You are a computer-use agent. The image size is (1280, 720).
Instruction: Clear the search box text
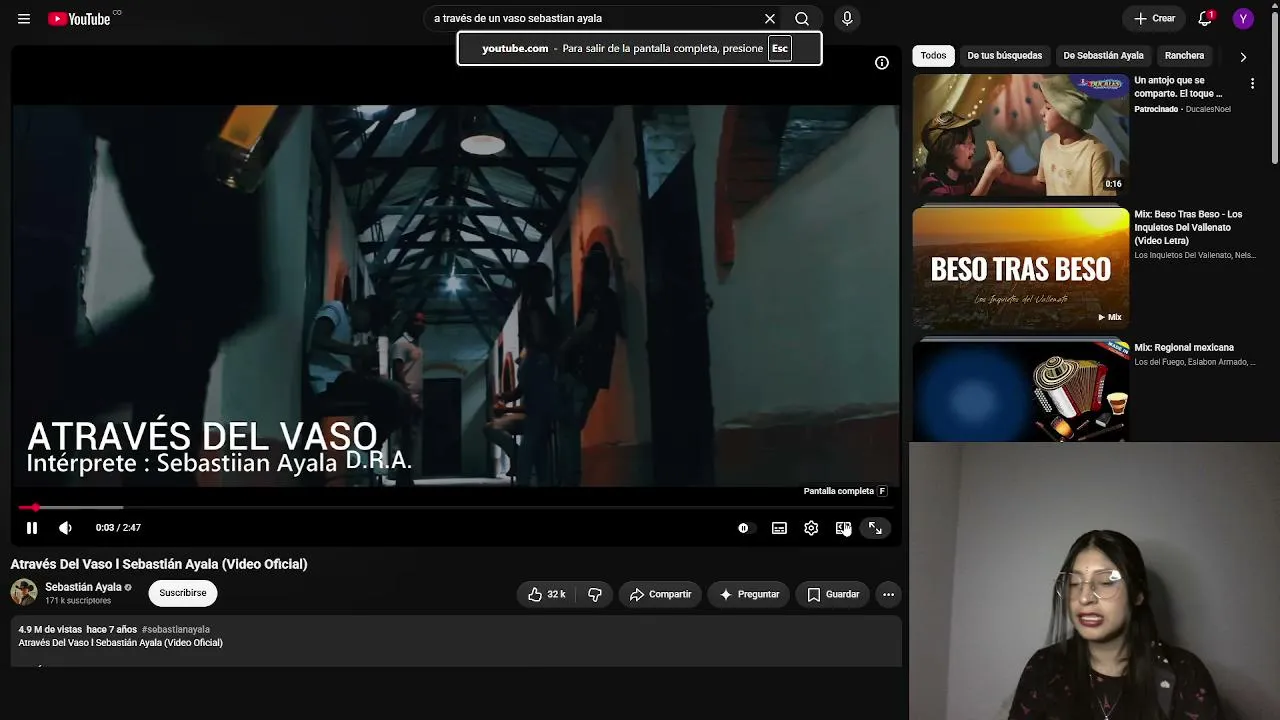770,19
